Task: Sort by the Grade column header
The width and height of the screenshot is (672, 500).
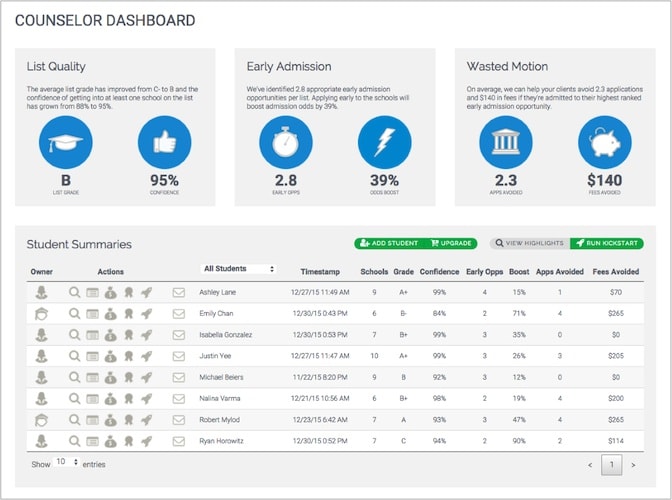Action: (403, 272)
